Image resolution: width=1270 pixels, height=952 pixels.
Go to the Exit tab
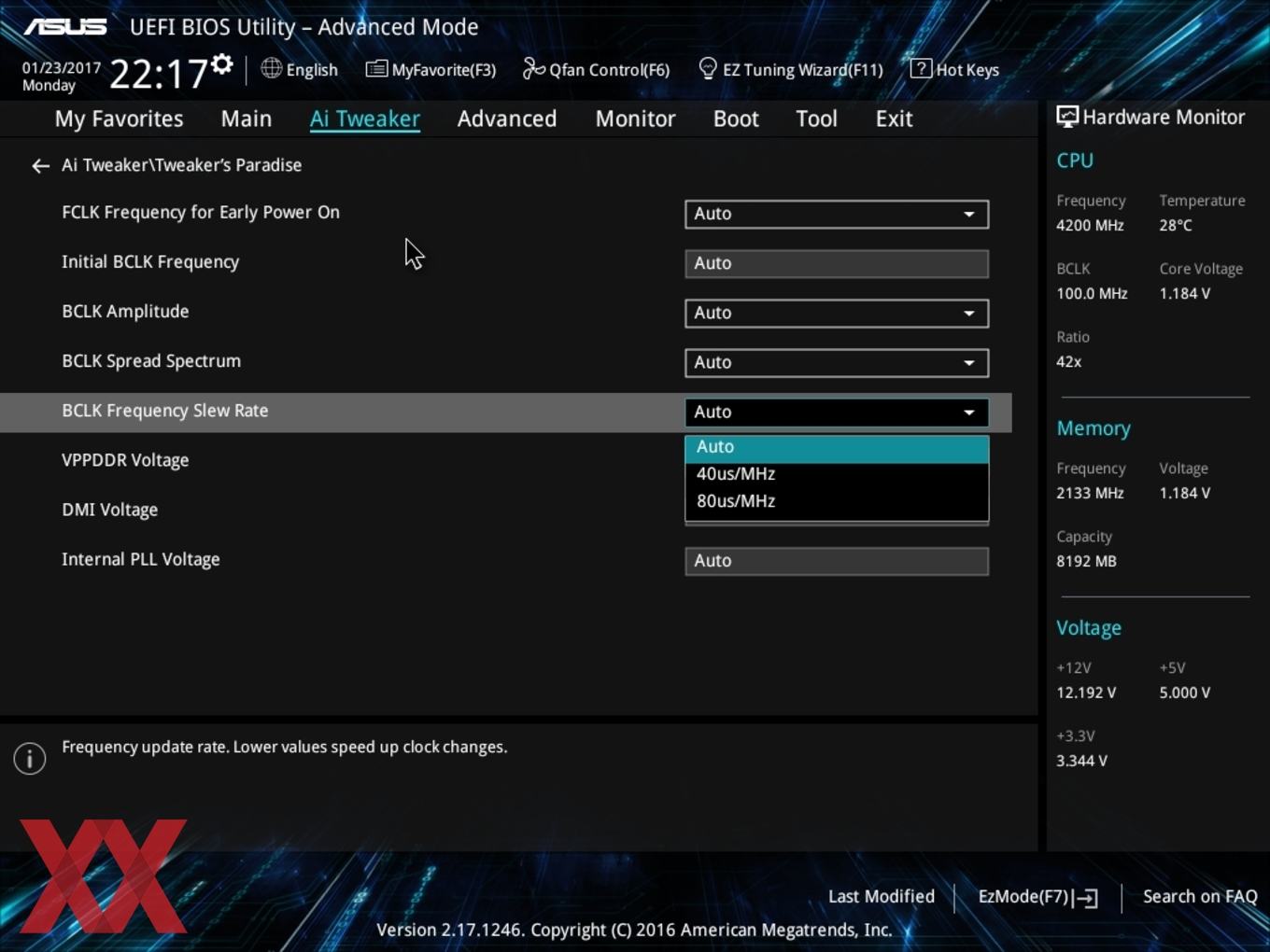894,119
